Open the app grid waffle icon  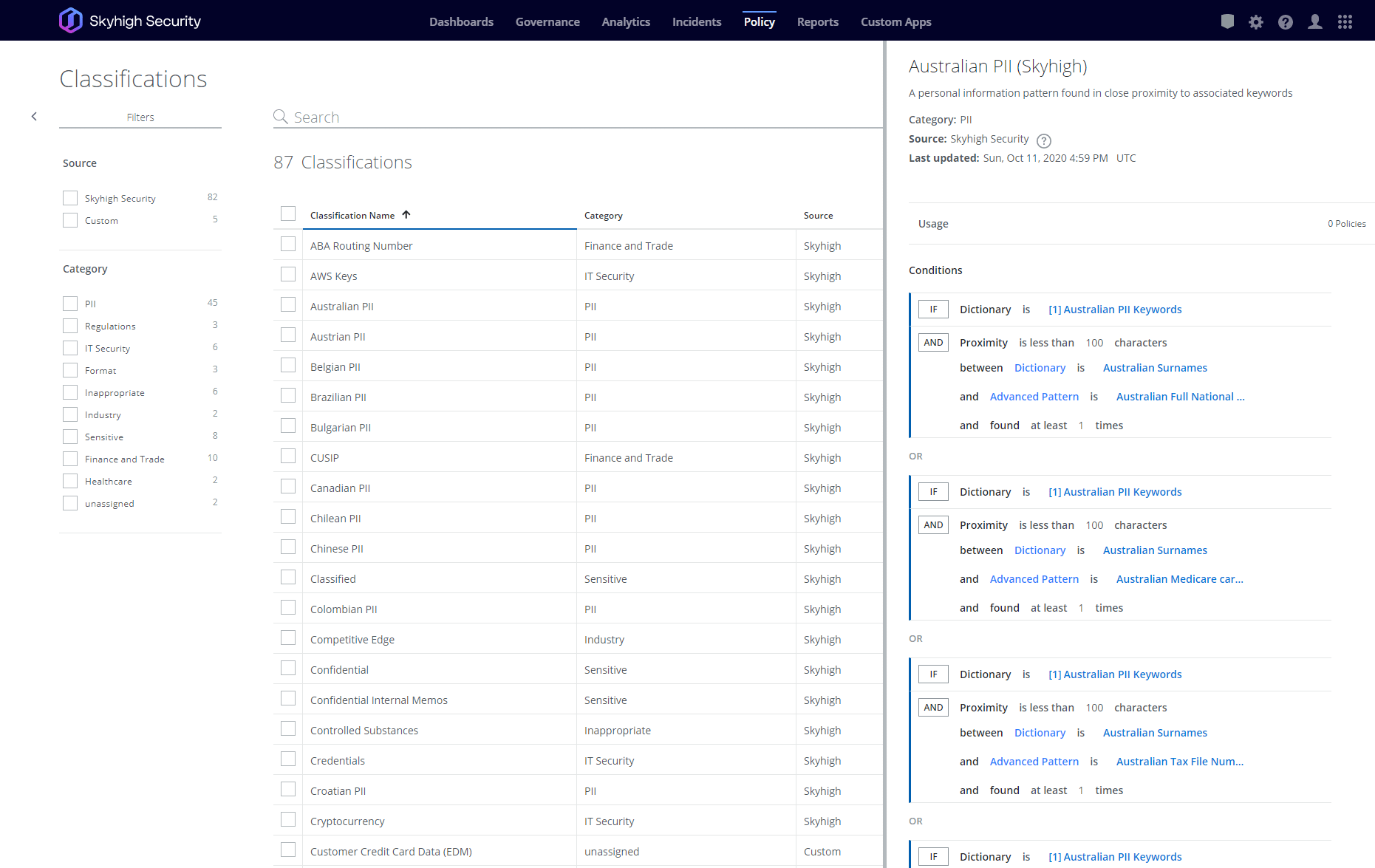click(x=1345, y=21)
